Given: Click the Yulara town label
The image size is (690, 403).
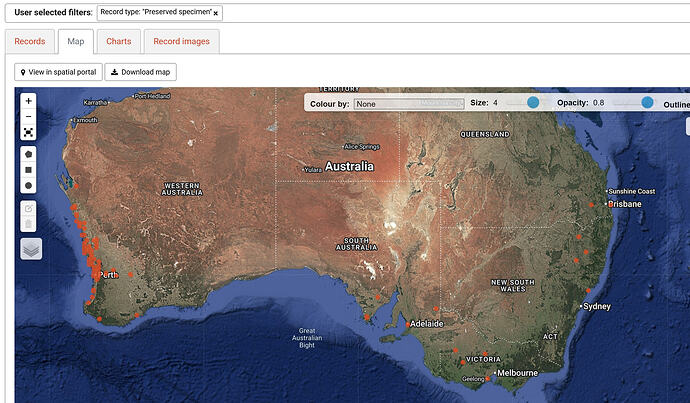Looking at the screenshot, I should pos(313,170).
